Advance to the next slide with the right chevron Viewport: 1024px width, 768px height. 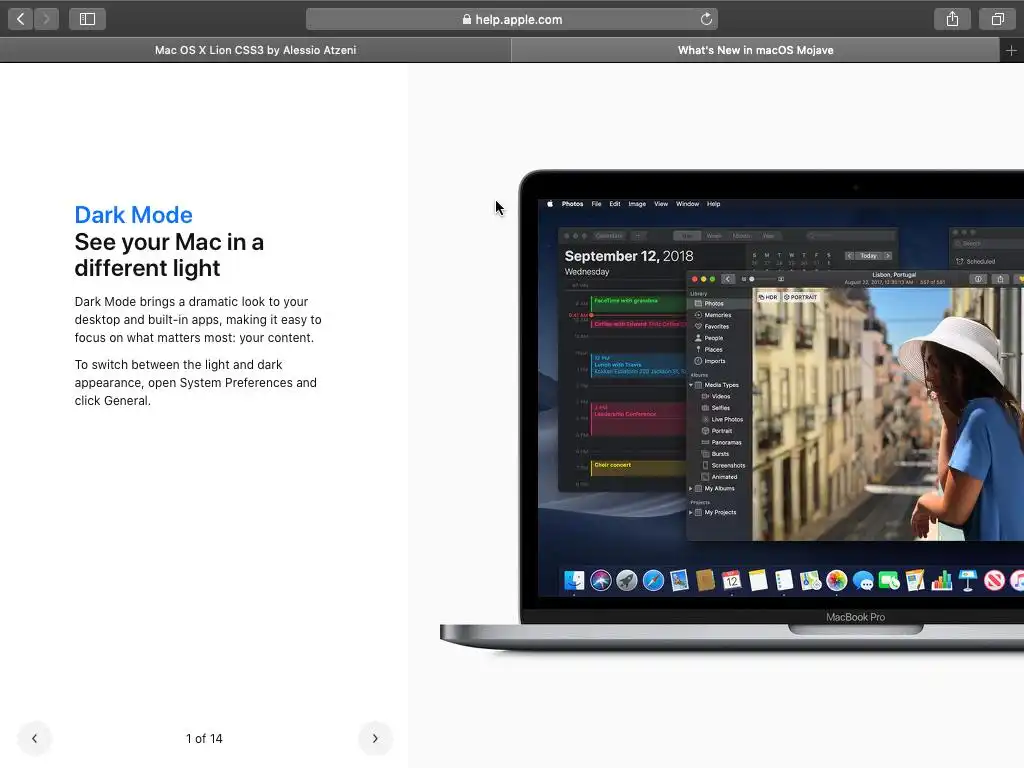click(375, 739)
